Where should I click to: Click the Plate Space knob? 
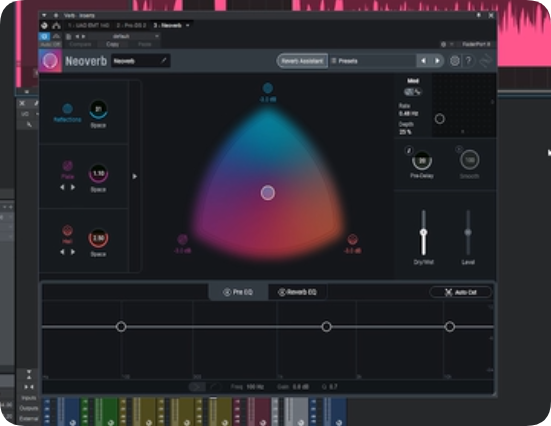coord(98,174)
